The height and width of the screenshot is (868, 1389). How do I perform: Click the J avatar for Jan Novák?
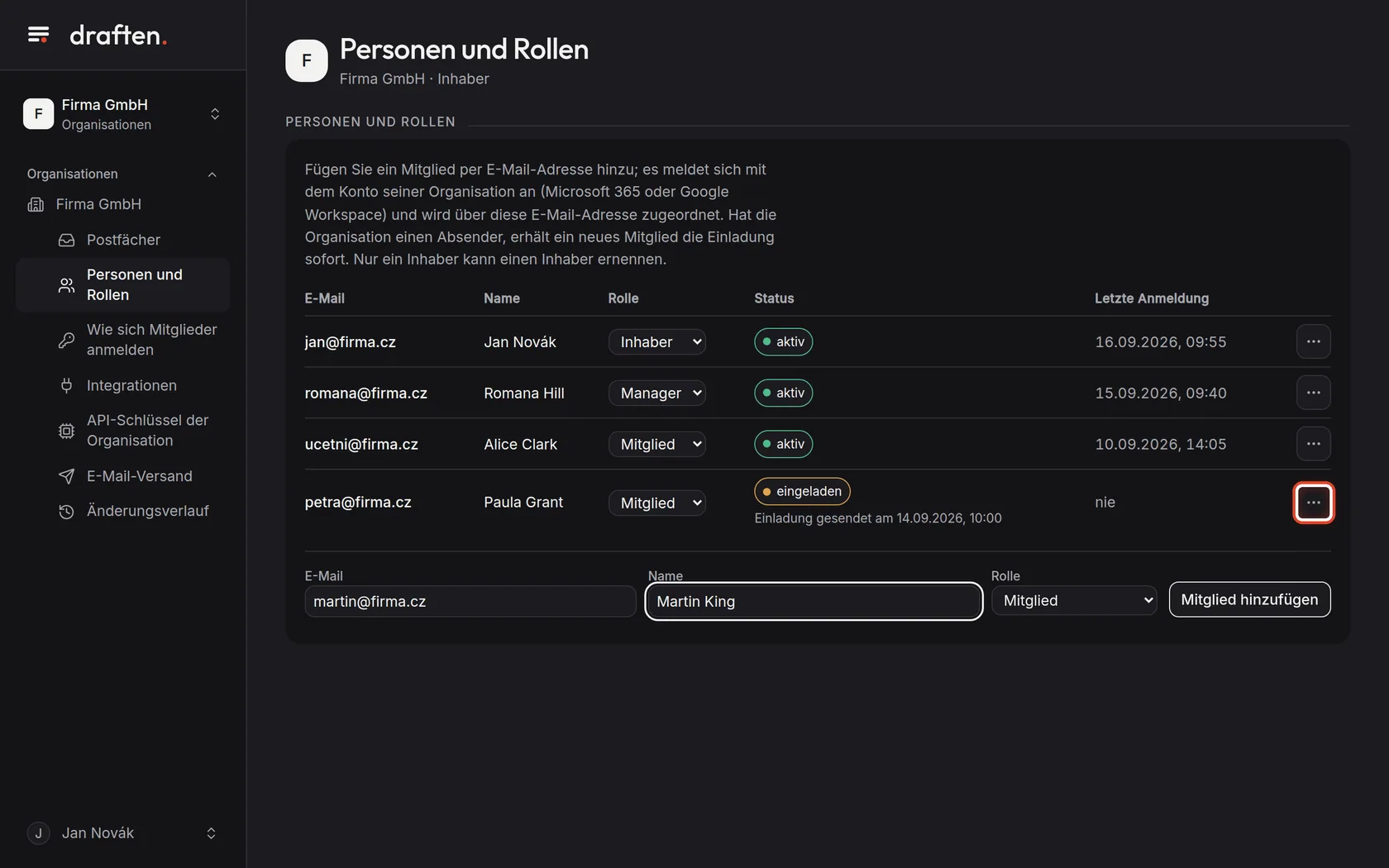(38, 833)
